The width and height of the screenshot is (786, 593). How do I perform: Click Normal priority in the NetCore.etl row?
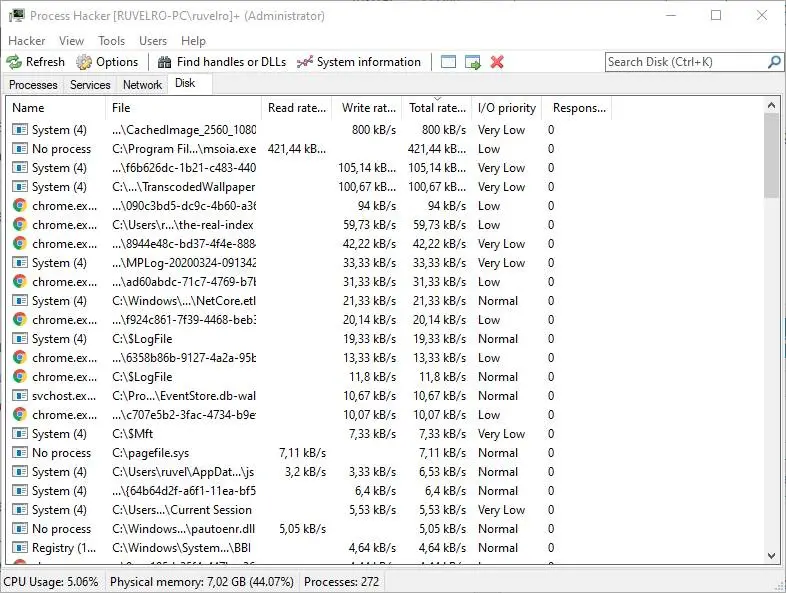(498, 301)
